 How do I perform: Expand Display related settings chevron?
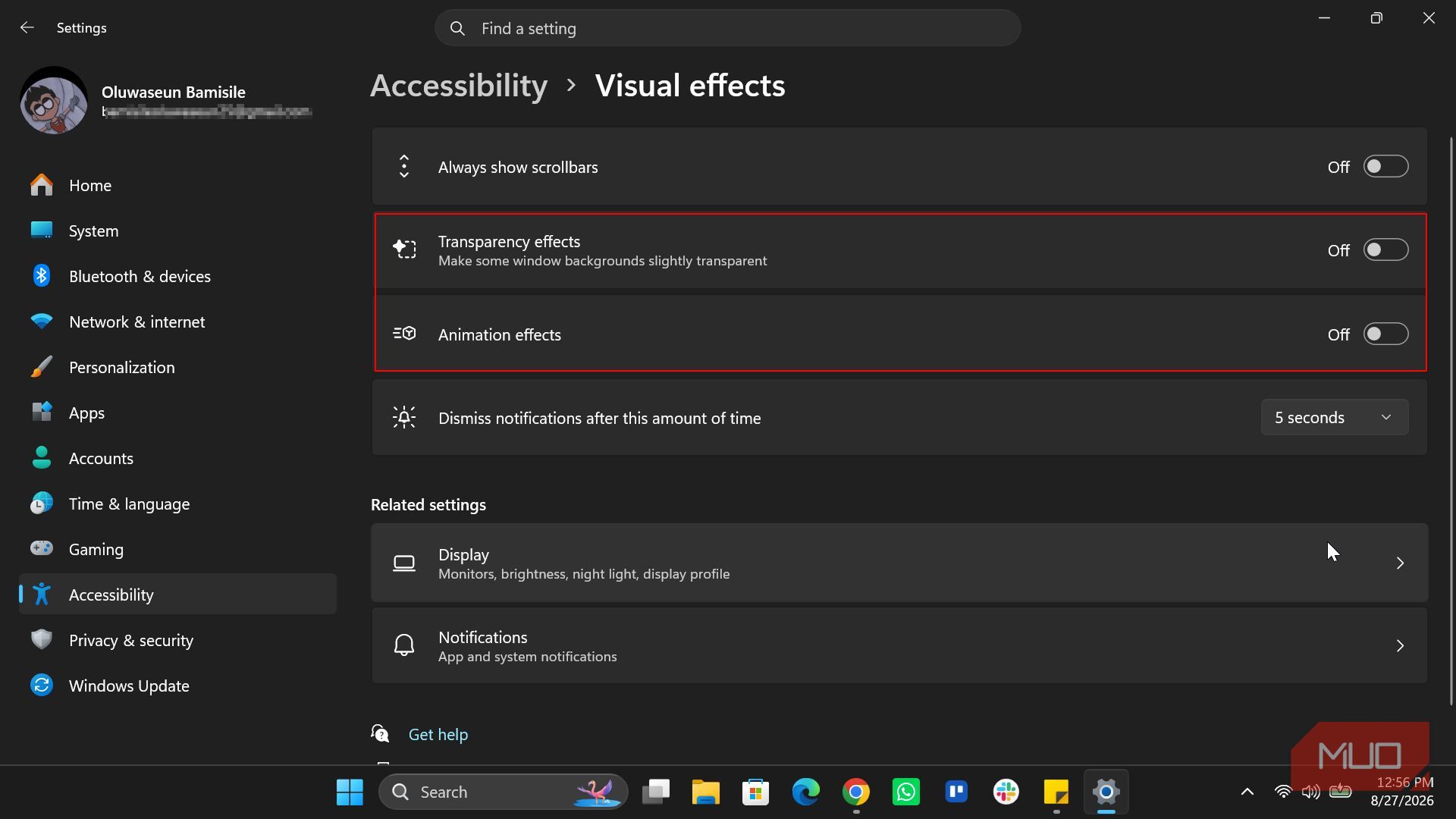[x=1400, y=563]
